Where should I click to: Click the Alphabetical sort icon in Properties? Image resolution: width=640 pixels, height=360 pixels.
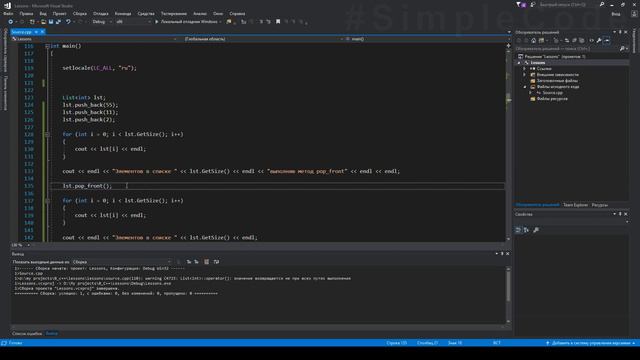pyautogui.click(x=527, y=230)
